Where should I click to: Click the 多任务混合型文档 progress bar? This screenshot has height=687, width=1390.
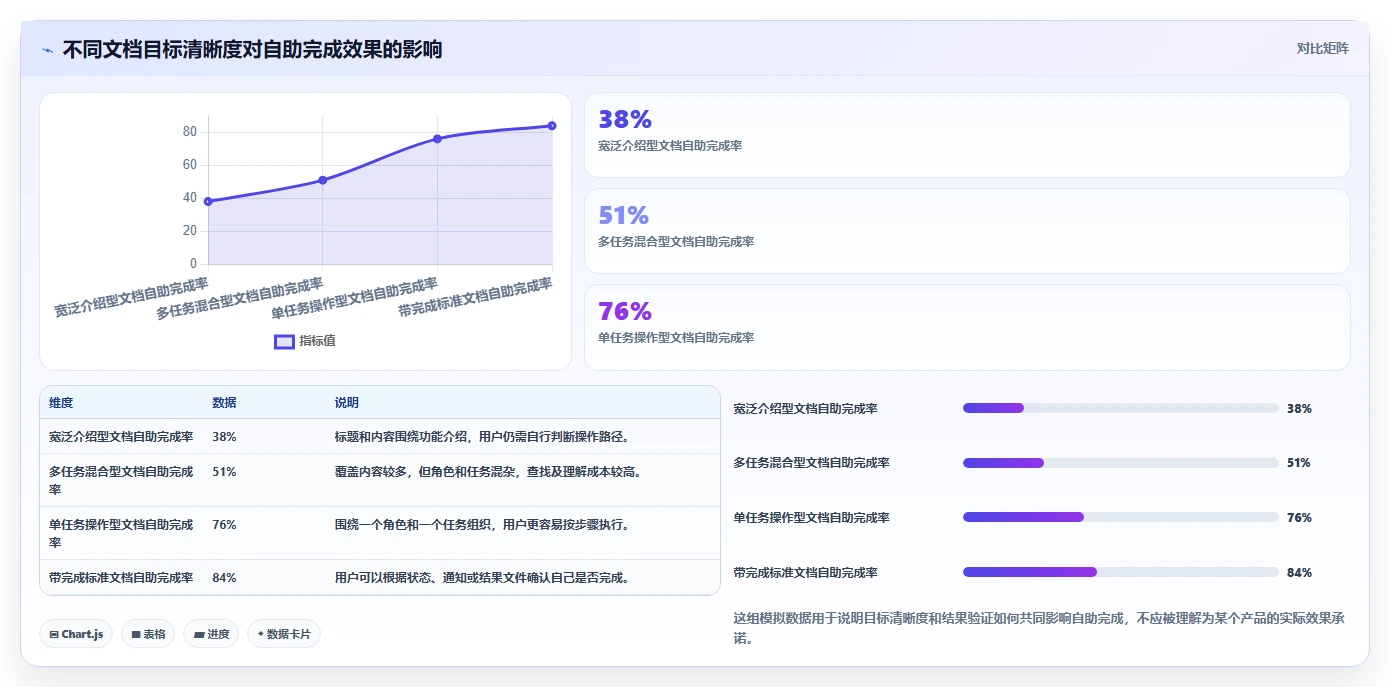tap(1120, 463)
